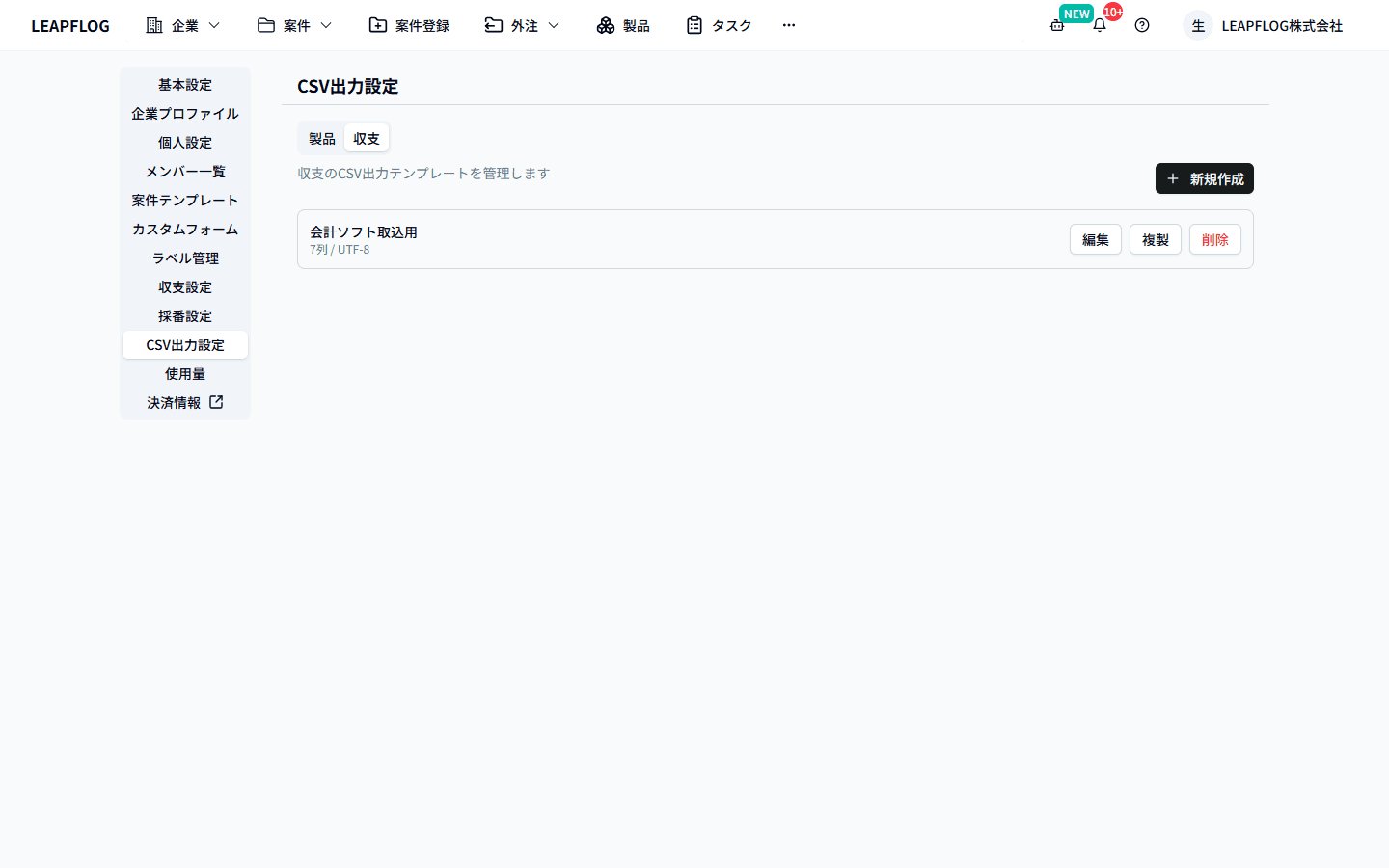The width and height of the screenshot is (1389, 868).
Task: Click the template name 会計ソフト取込用
Action: tap(364, 232)
